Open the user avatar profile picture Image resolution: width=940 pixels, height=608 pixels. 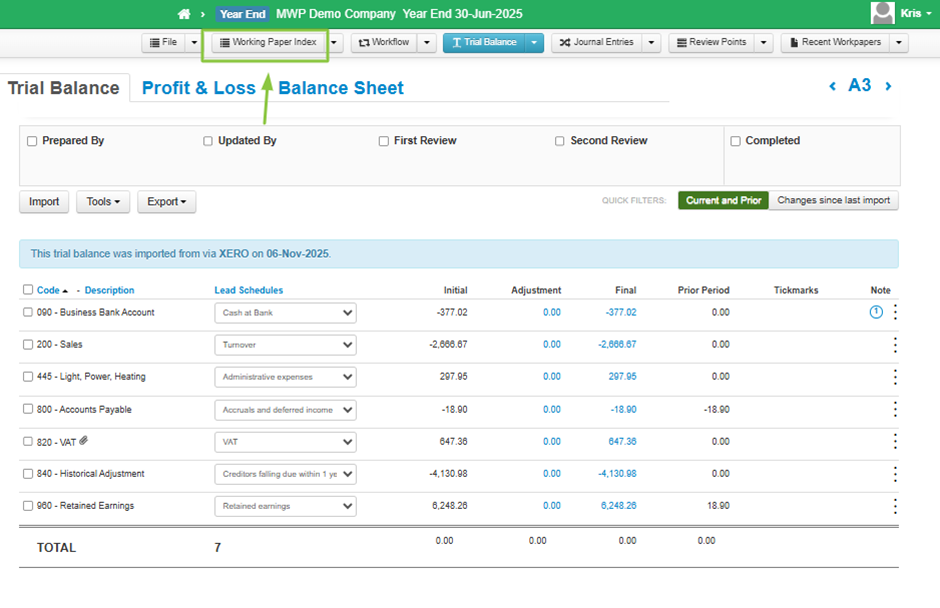[883, 13]
